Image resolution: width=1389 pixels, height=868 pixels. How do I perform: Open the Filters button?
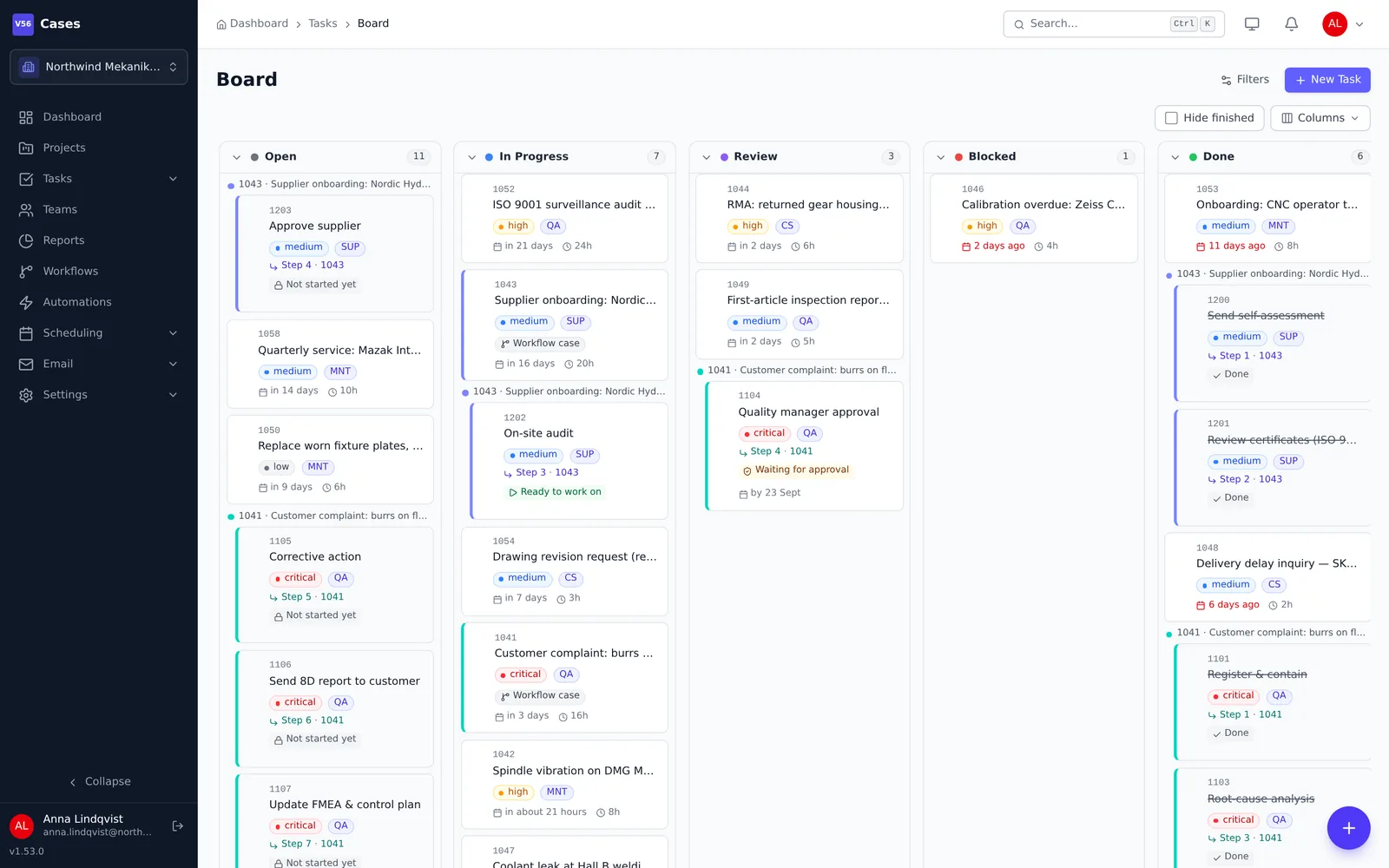(x=1245, y=80)
